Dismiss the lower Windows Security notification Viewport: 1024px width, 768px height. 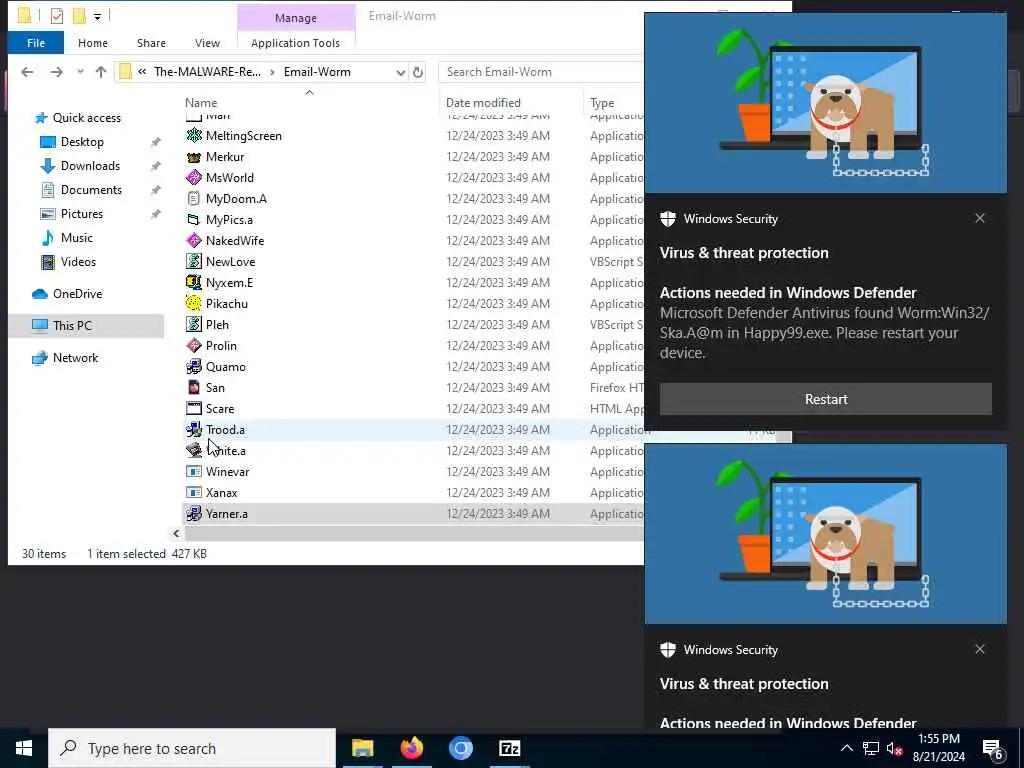tap(980, 649)
